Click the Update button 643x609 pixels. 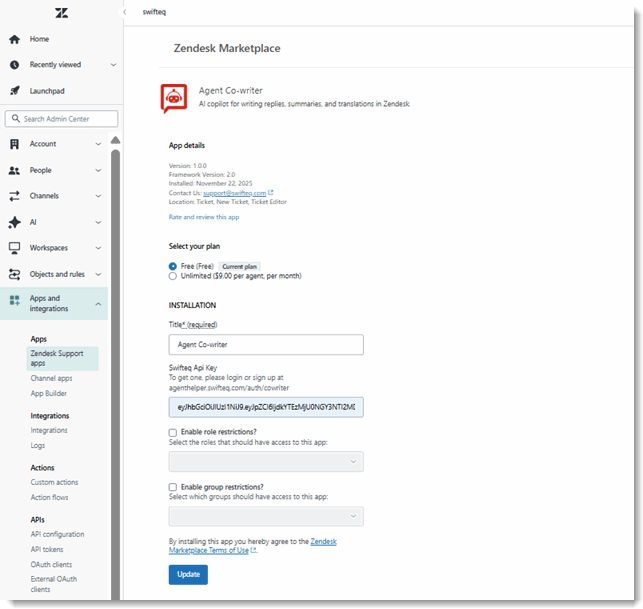188,575
